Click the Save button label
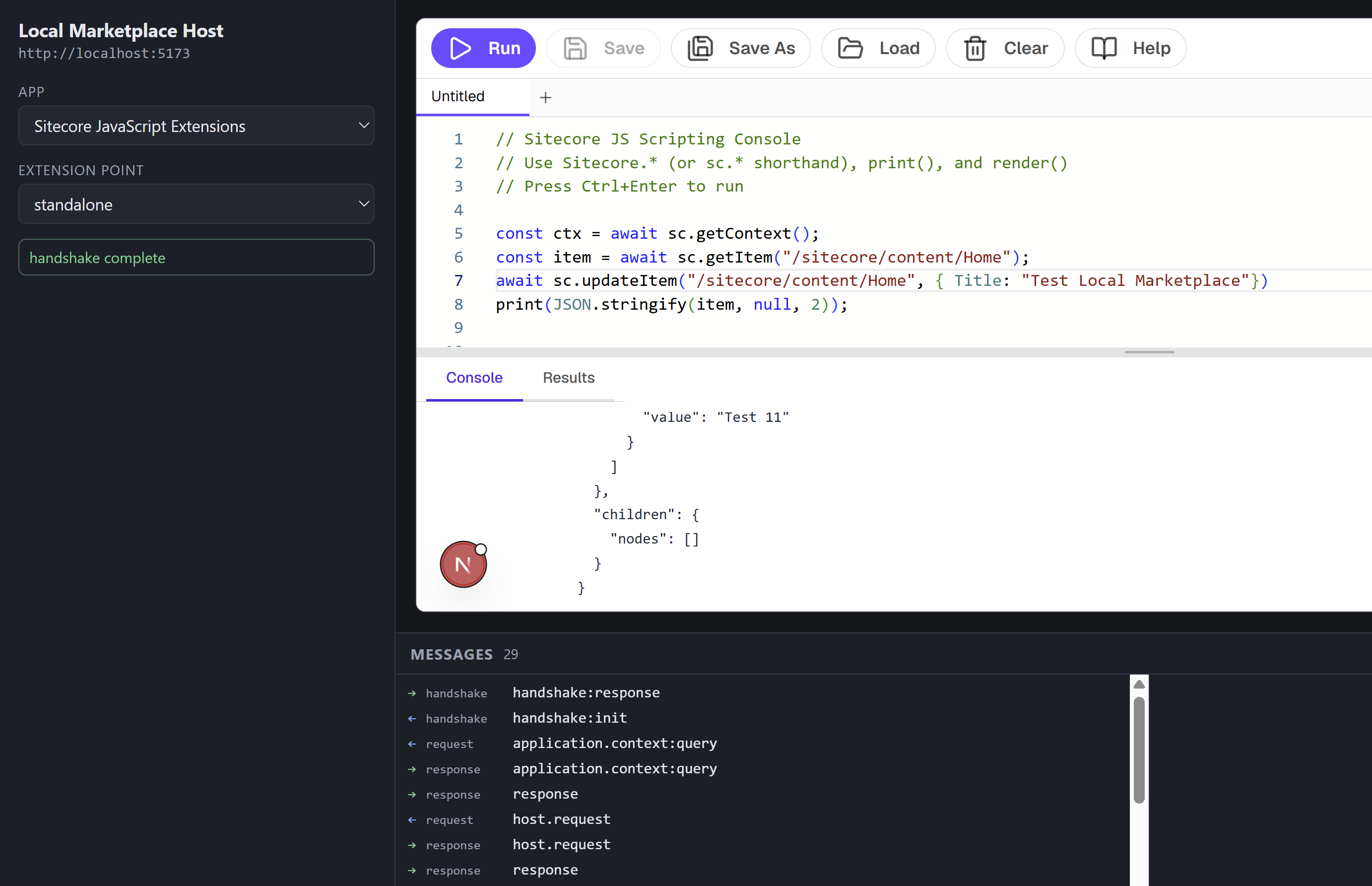 click(624, 48)
